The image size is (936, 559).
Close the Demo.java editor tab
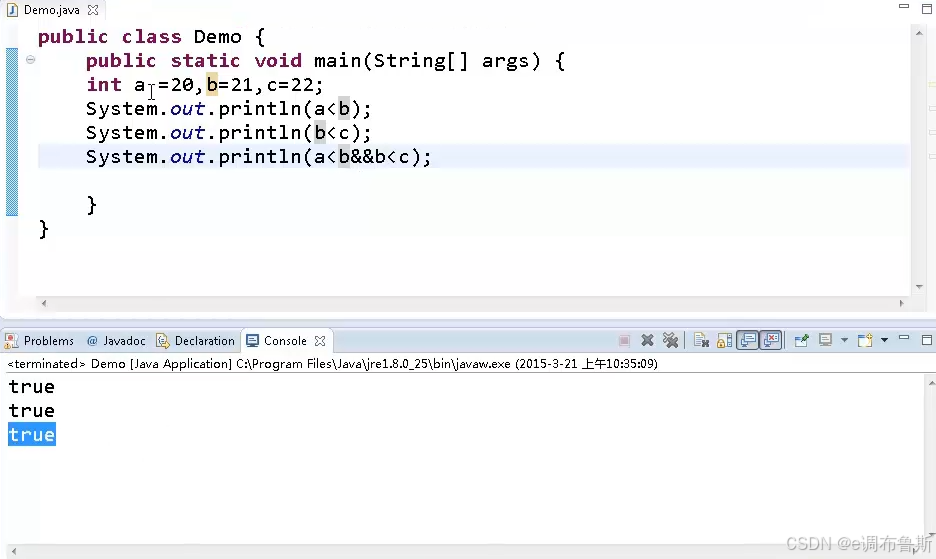[93, 10]
